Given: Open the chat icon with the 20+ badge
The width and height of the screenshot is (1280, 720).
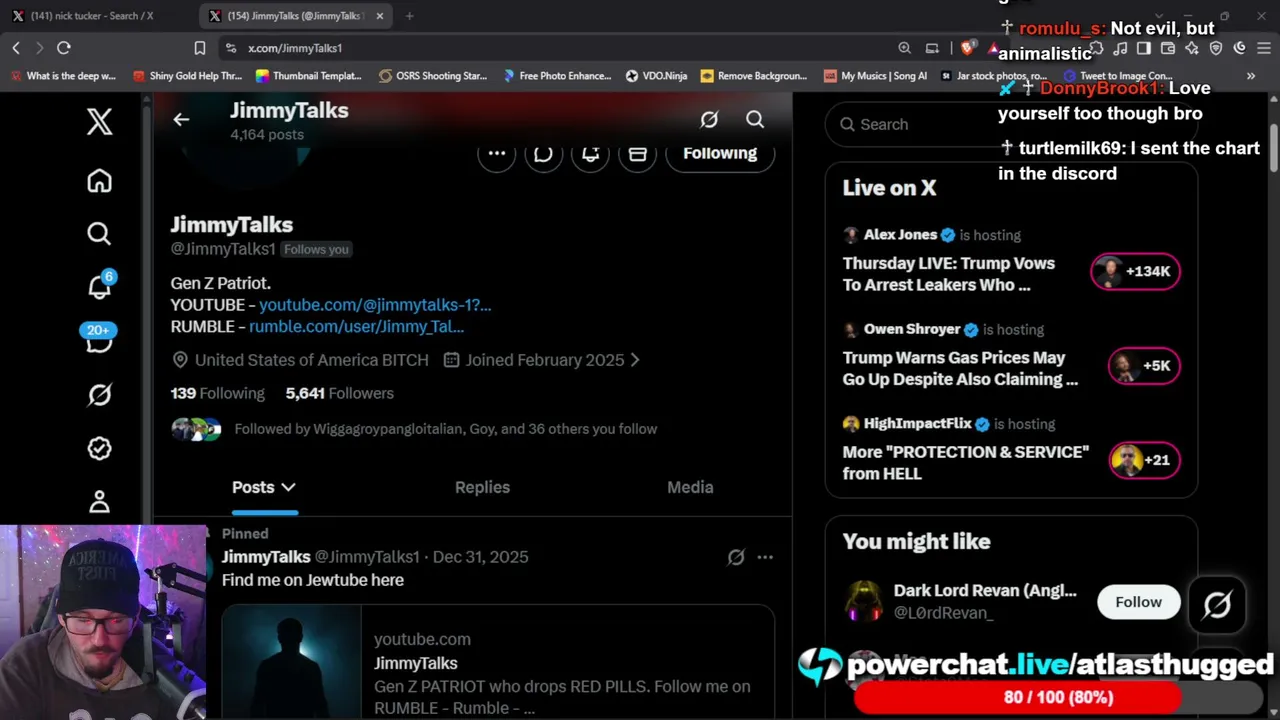Looking at the screenshot, I should tap(99, 340).
